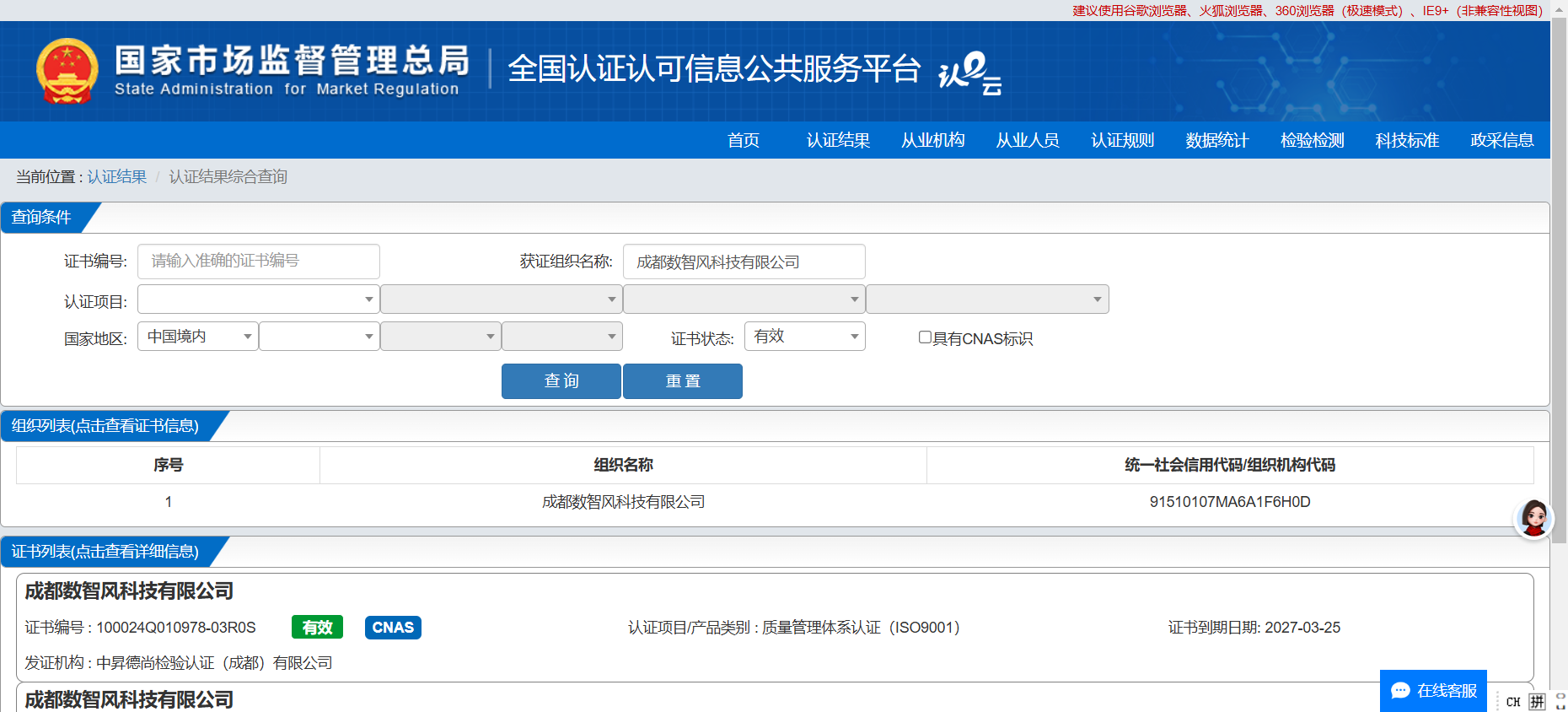Open the 国家地区 dropdown showing 中国境内
The image size is (1568, 712).
pyautogui.click(x=198, y=337)
